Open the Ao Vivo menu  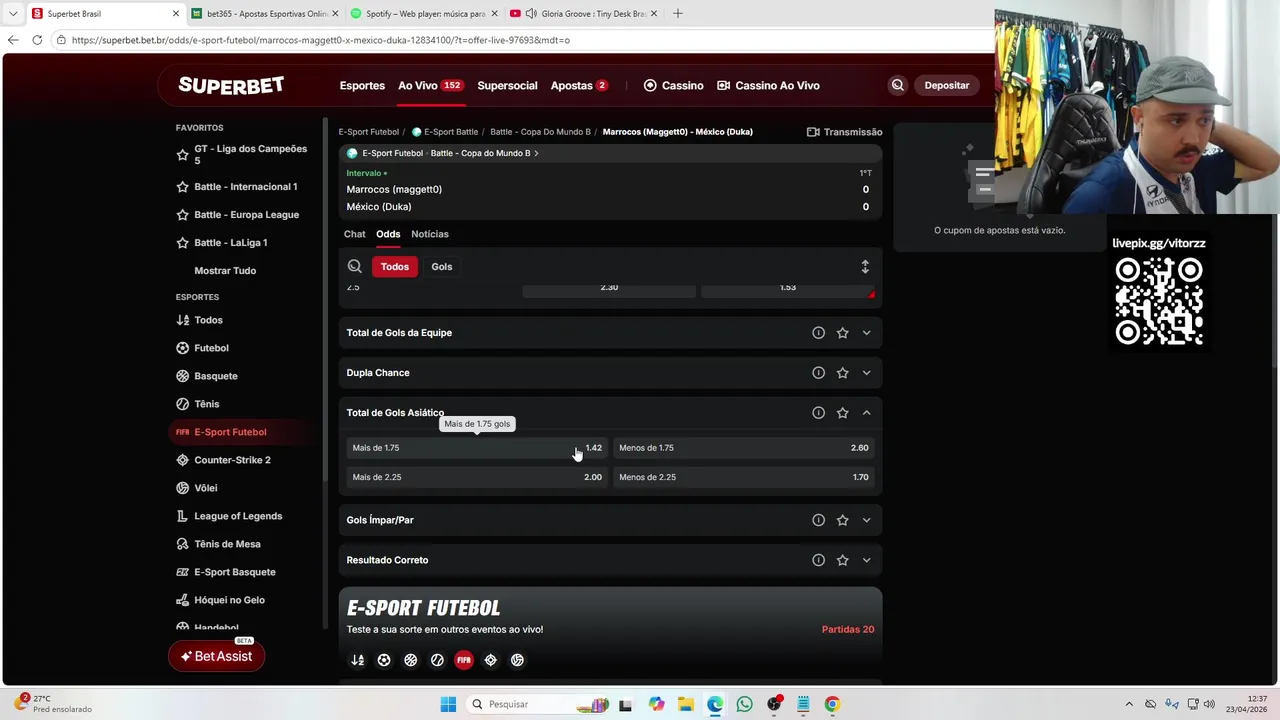point(430,86)
